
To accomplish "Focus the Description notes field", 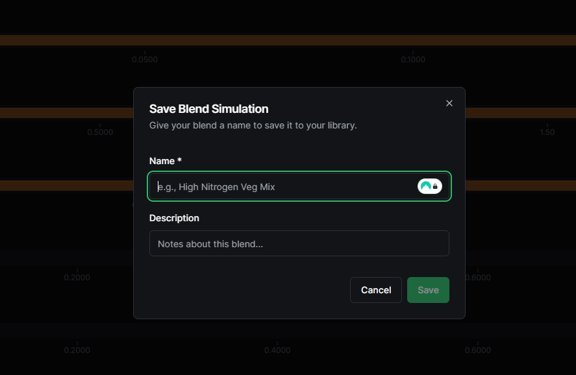I will (x=299, y=244).
